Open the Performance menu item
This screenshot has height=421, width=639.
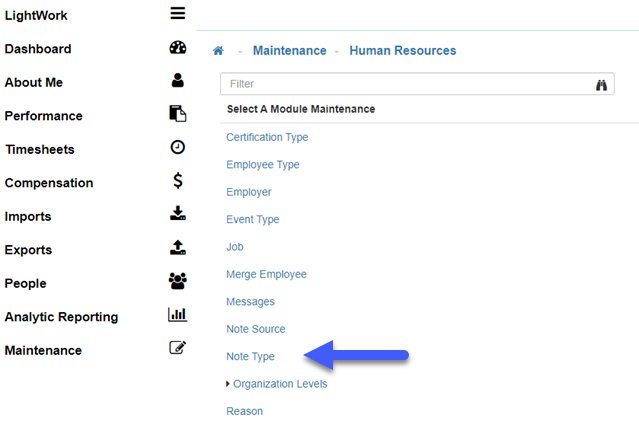click(x=43, y=116)
